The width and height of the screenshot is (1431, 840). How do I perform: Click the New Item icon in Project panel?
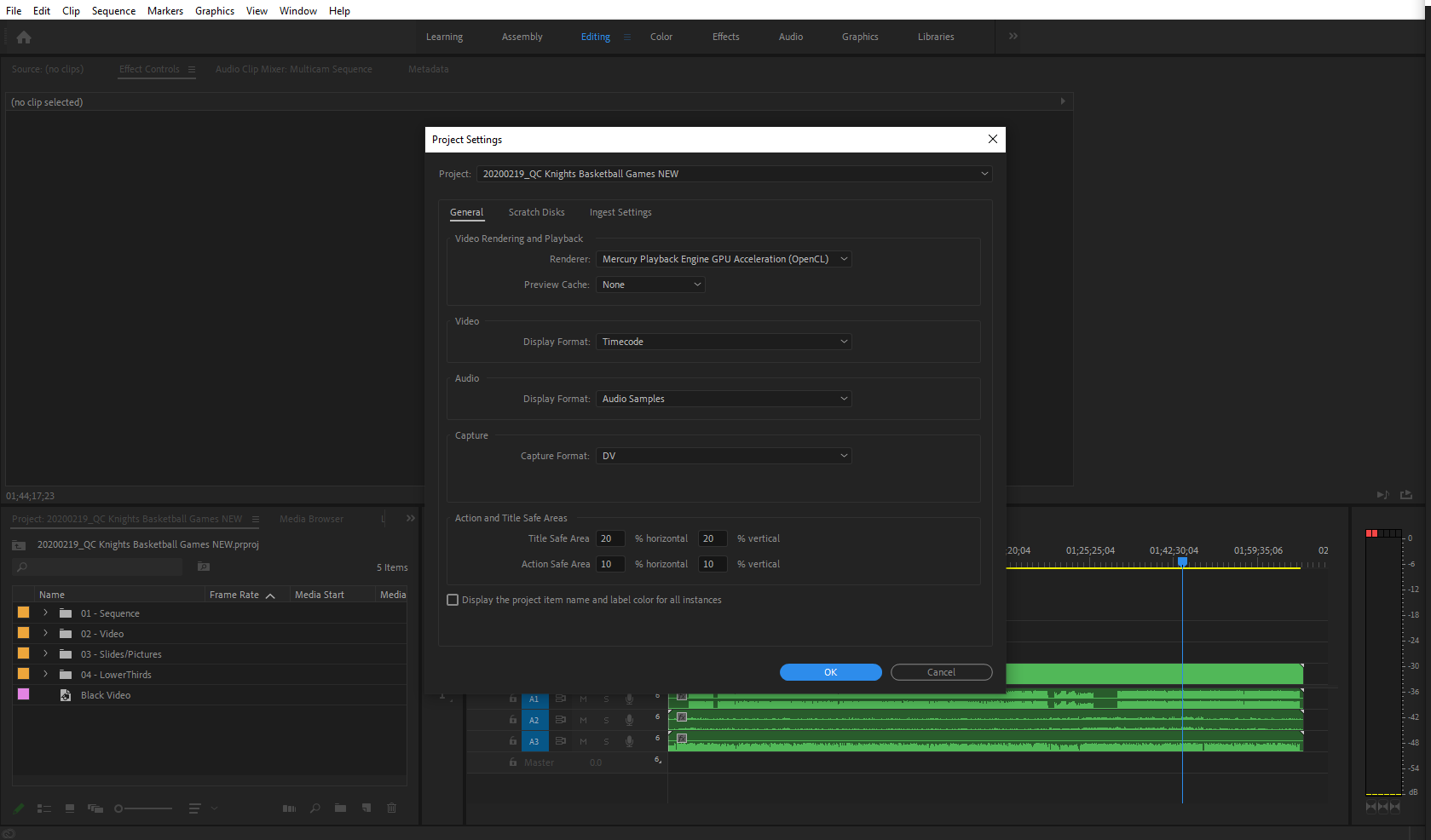(366, 808)
